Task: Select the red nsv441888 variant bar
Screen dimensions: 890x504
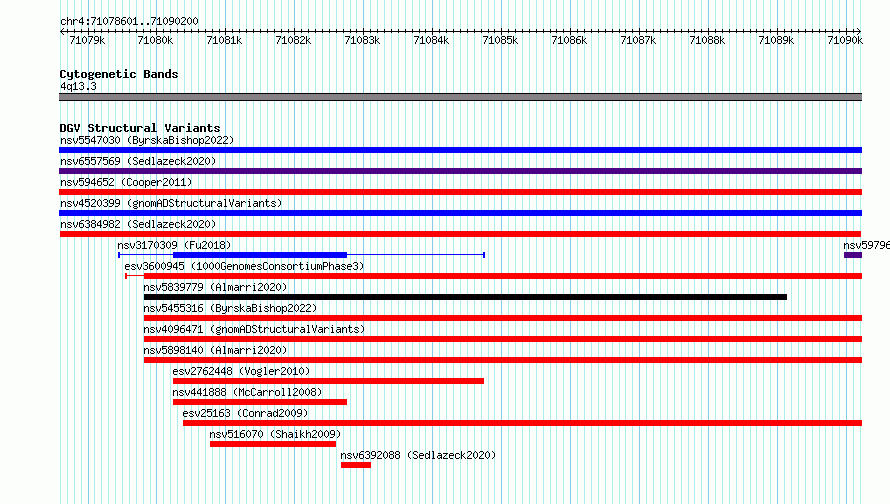Action: (260, 402)
